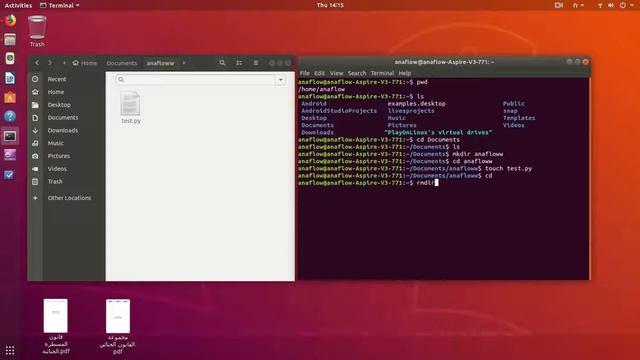Viewport: 640px width, 360px height.
Task: Open the power menu icon in the top bar
Action: pos(623,5)
